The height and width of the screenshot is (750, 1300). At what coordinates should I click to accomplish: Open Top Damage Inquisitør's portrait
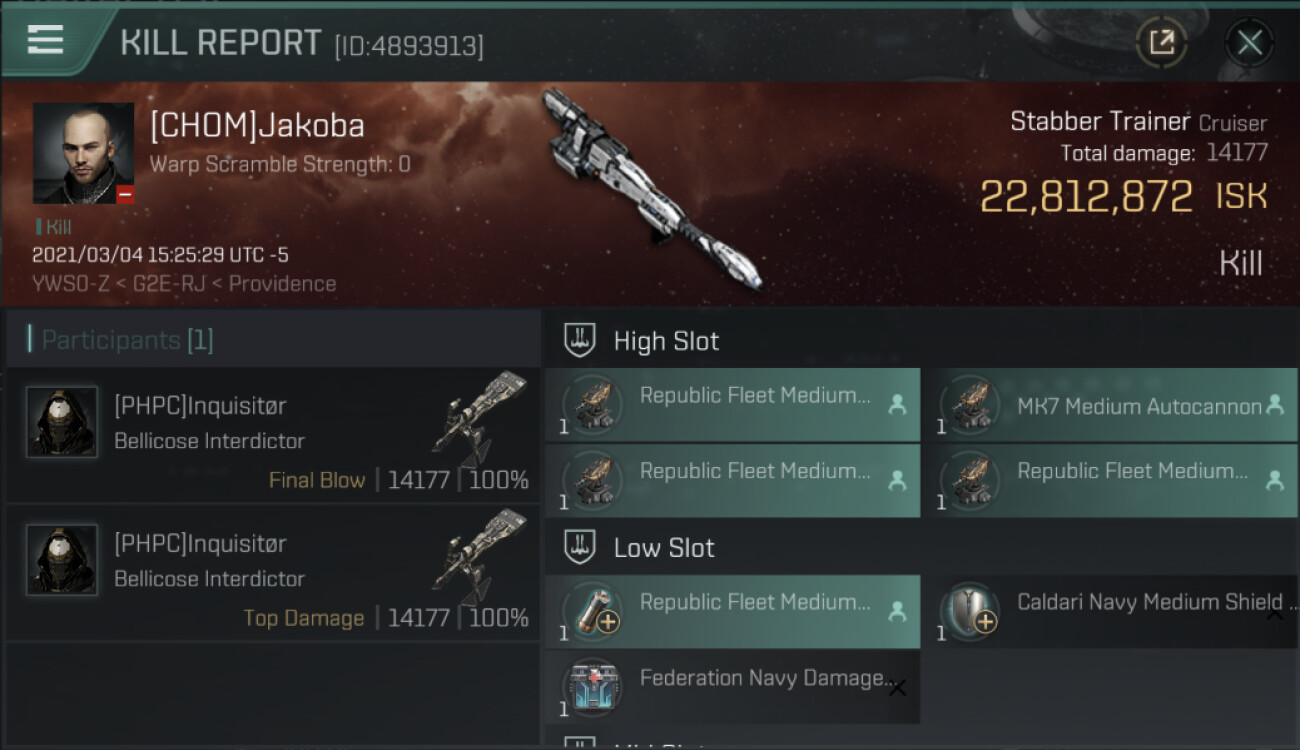pos(62,560)
